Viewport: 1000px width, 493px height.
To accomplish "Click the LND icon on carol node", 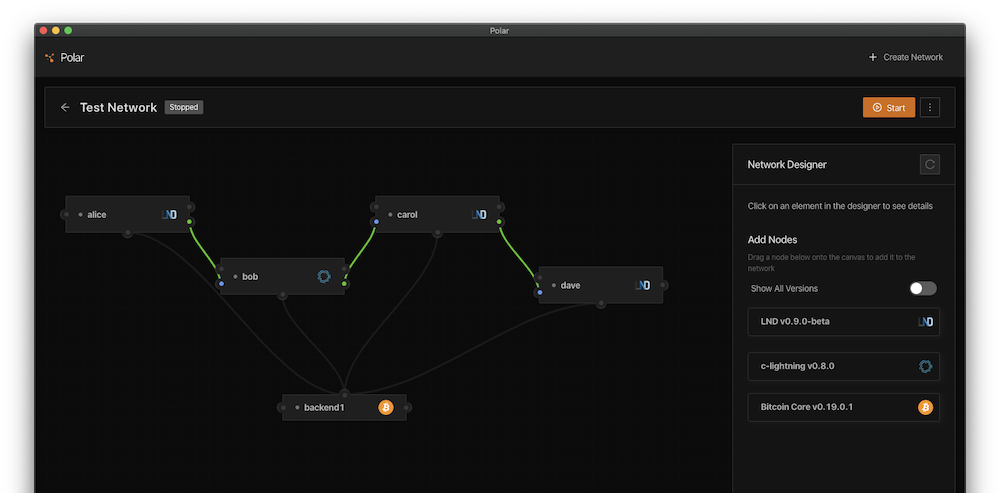I will 479,214.
